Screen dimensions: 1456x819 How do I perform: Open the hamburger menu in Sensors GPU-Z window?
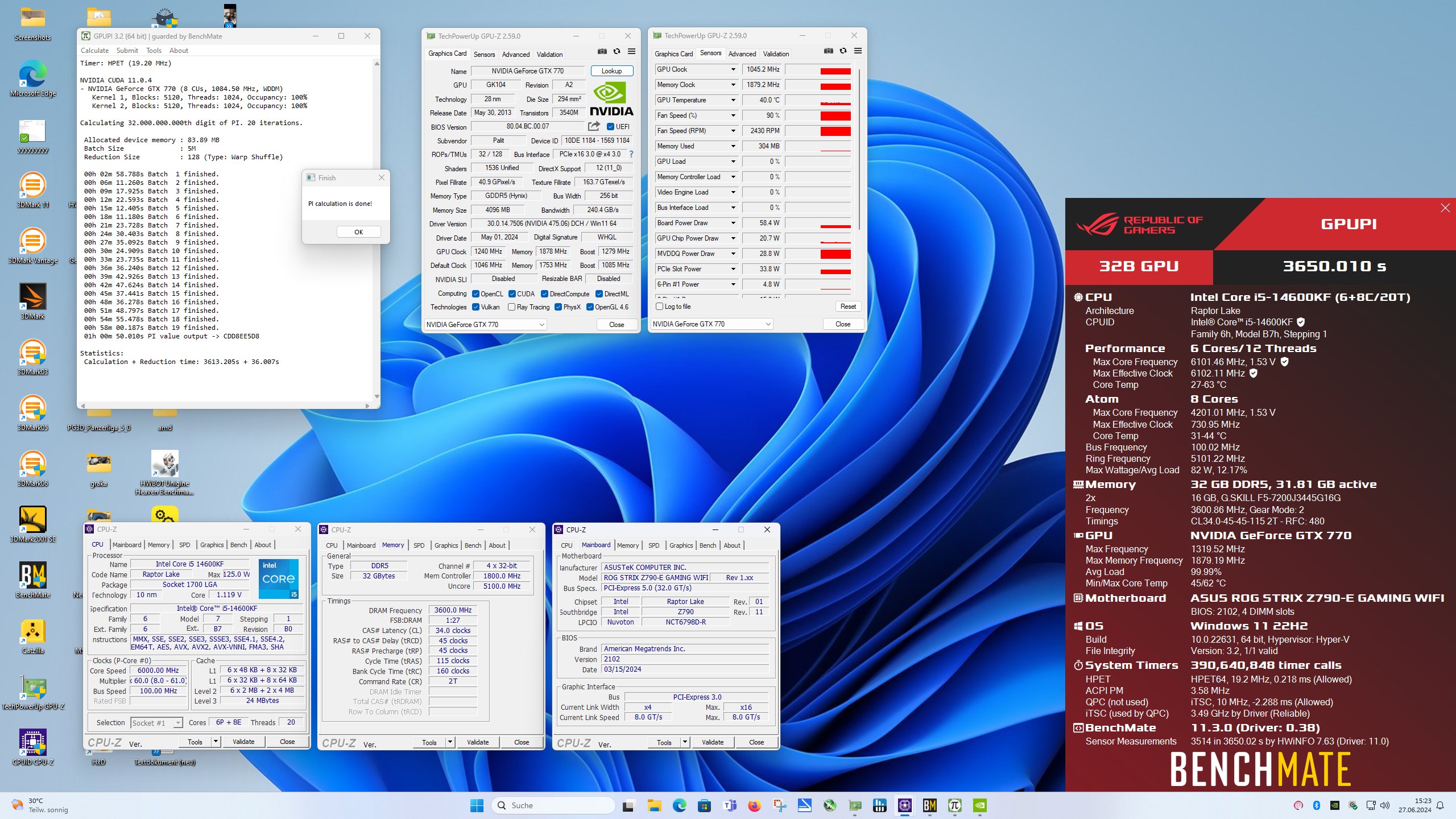pos(858,51)
